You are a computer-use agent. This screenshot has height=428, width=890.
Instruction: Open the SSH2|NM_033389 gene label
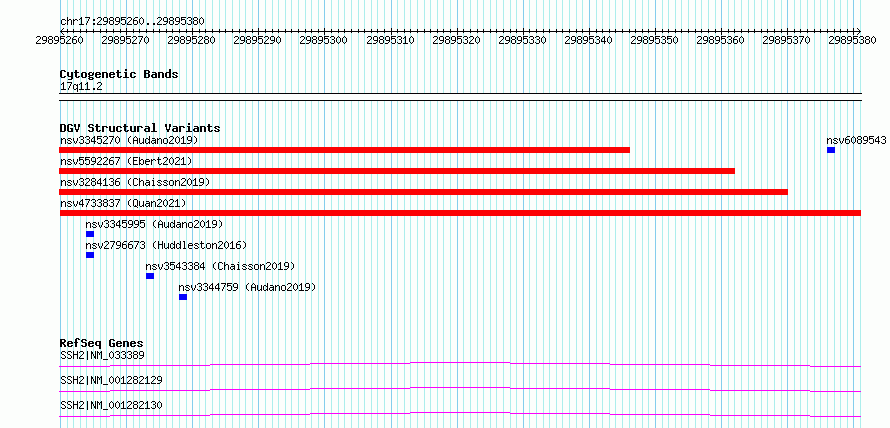point(102,355)
